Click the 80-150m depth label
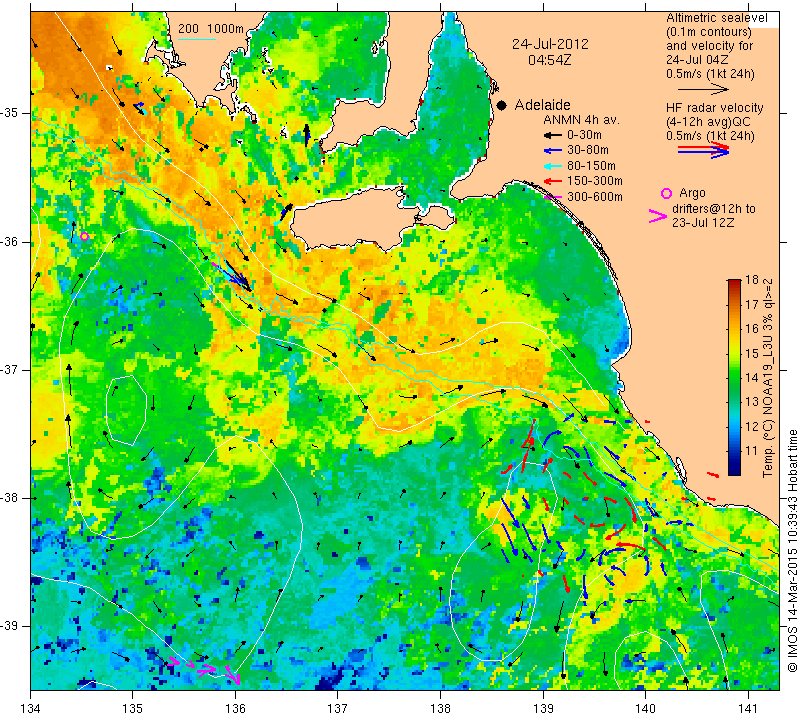Viewport: 800px width, 720px height. click(x=591, y=166)
